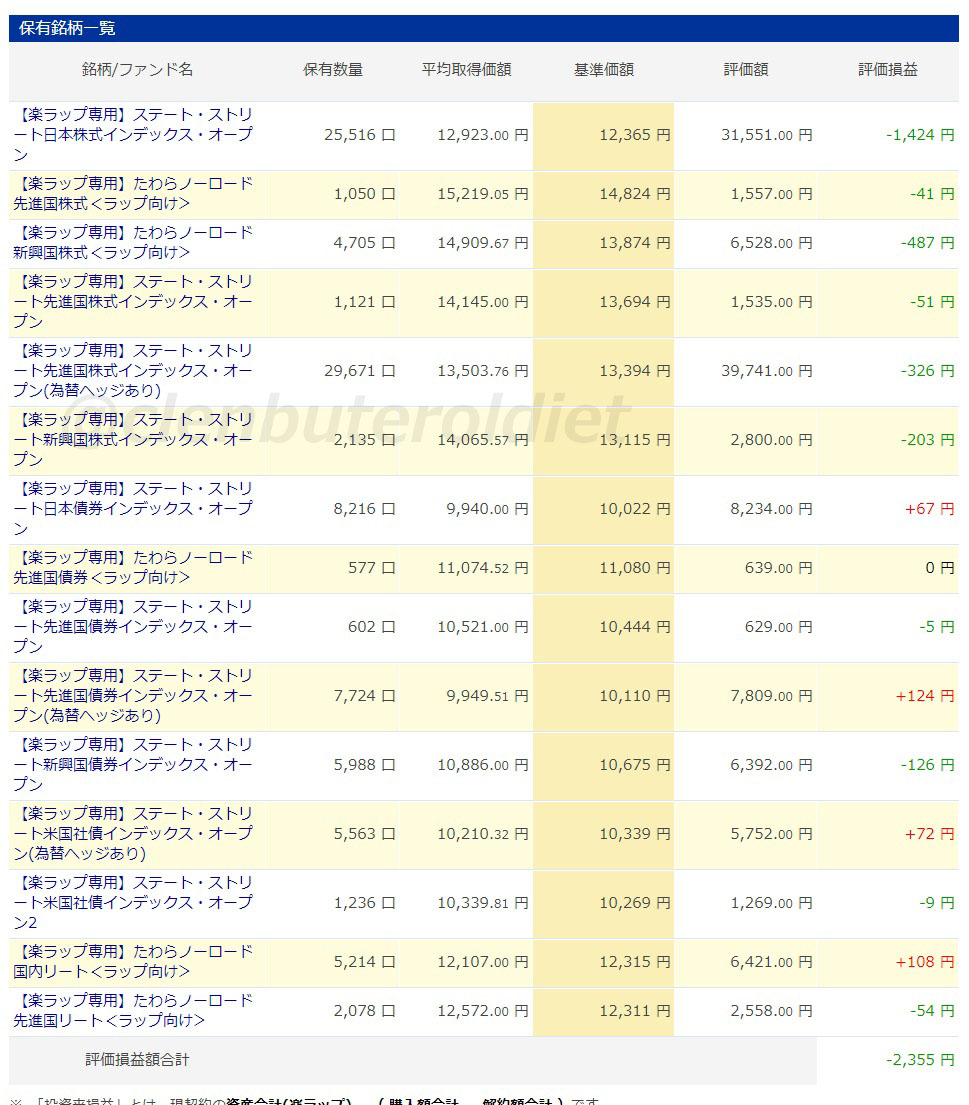Click base price 12,365 円

634,135
